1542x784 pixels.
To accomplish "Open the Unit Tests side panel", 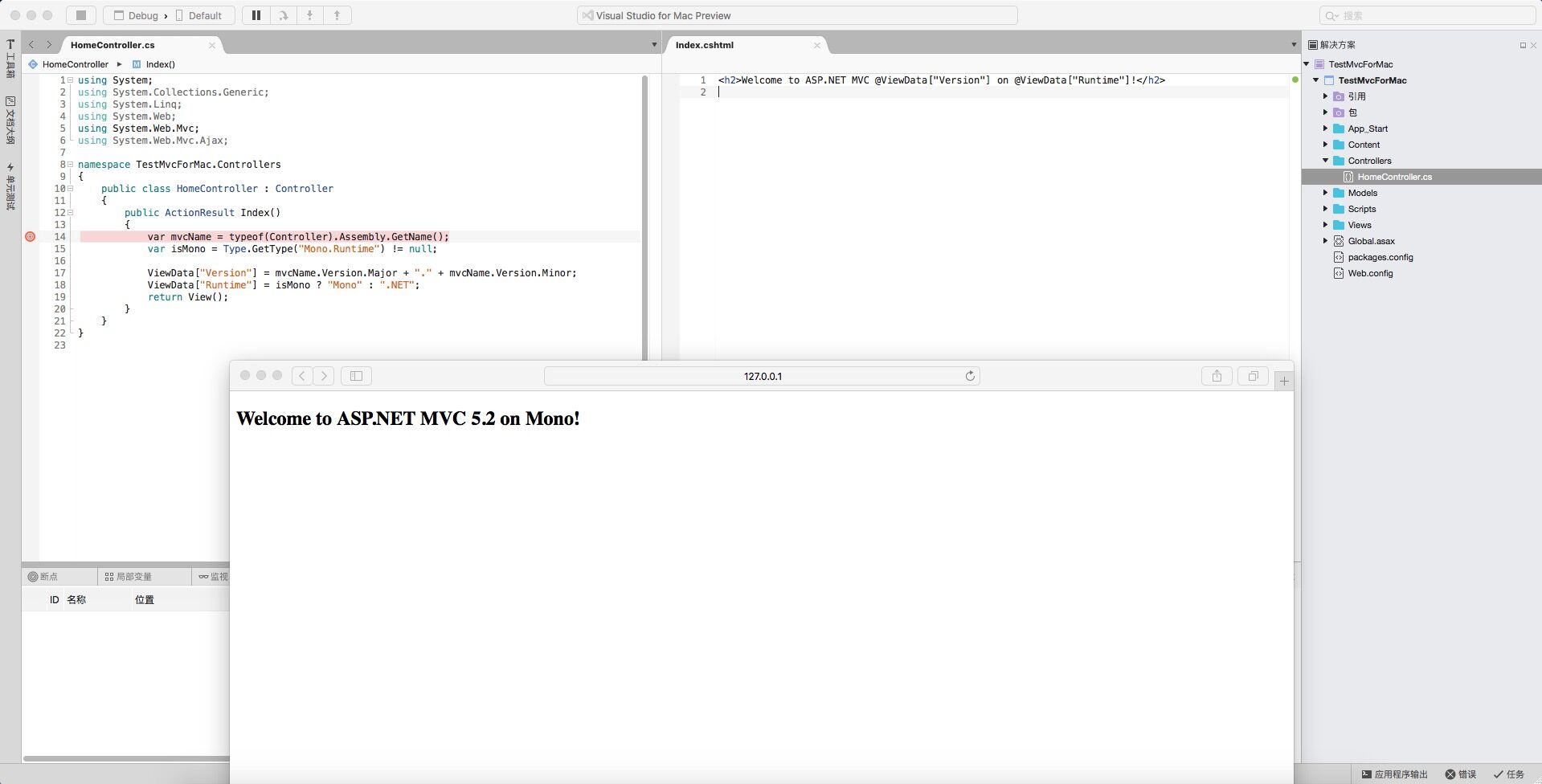I will tap(10, 186).
